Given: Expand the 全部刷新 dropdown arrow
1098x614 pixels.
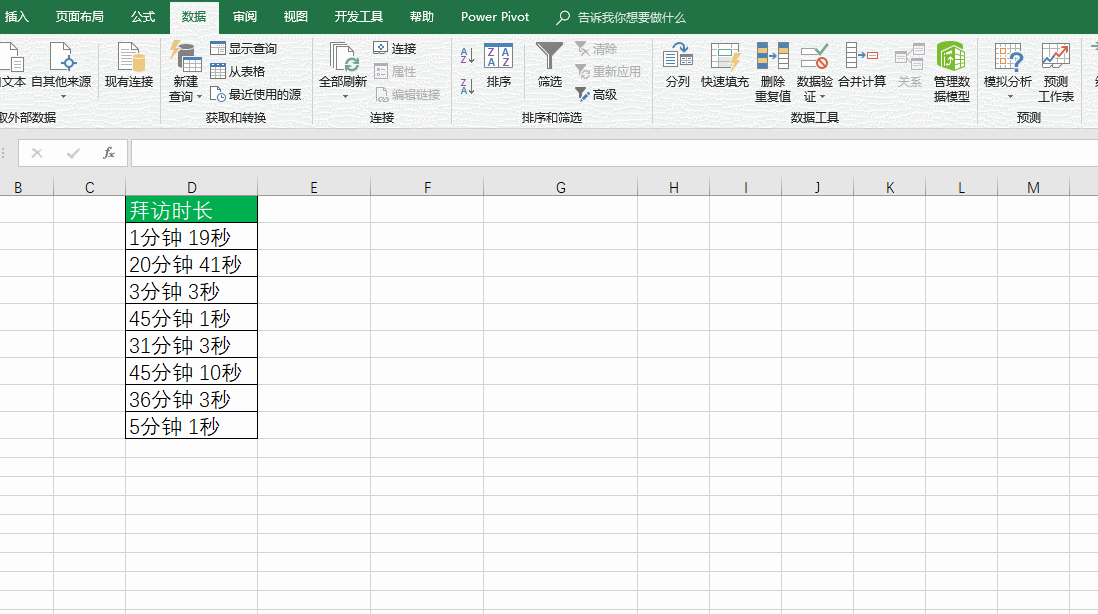Looking at the screenshot, I should point(344,97).
